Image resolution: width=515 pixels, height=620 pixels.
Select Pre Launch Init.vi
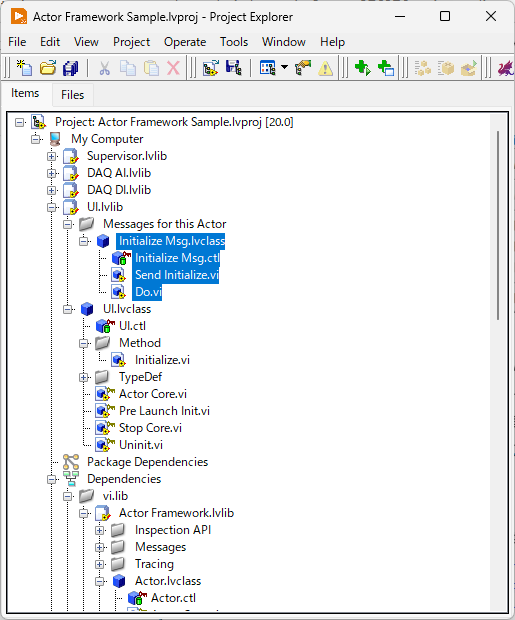tap(164, 411)
